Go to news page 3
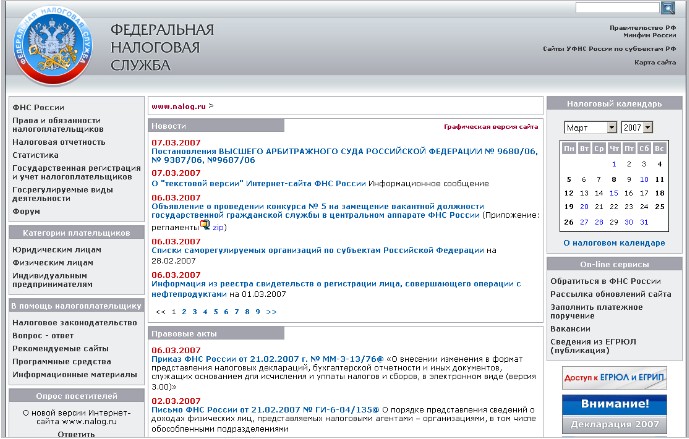The width and height of the screenshot is (689, 439). [x=194, y=311]
